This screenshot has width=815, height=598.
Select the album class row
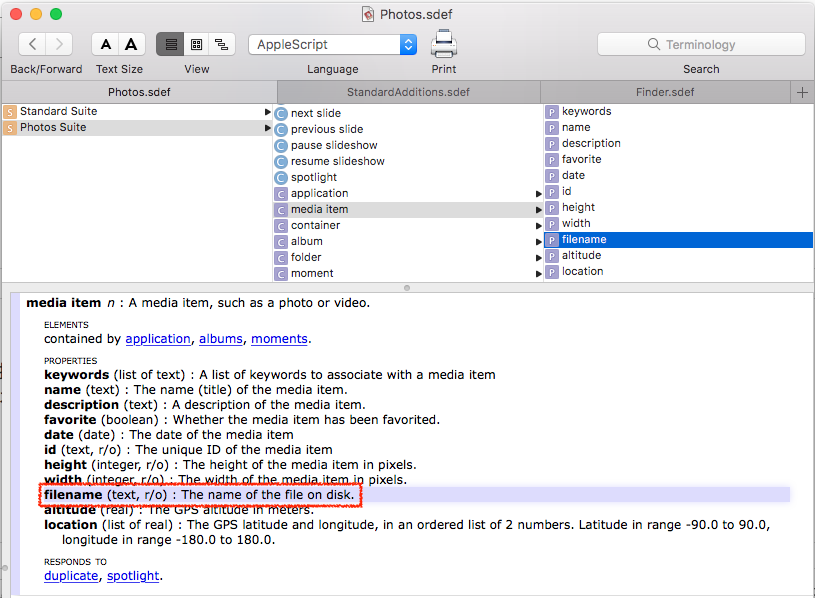click(408, 242)
